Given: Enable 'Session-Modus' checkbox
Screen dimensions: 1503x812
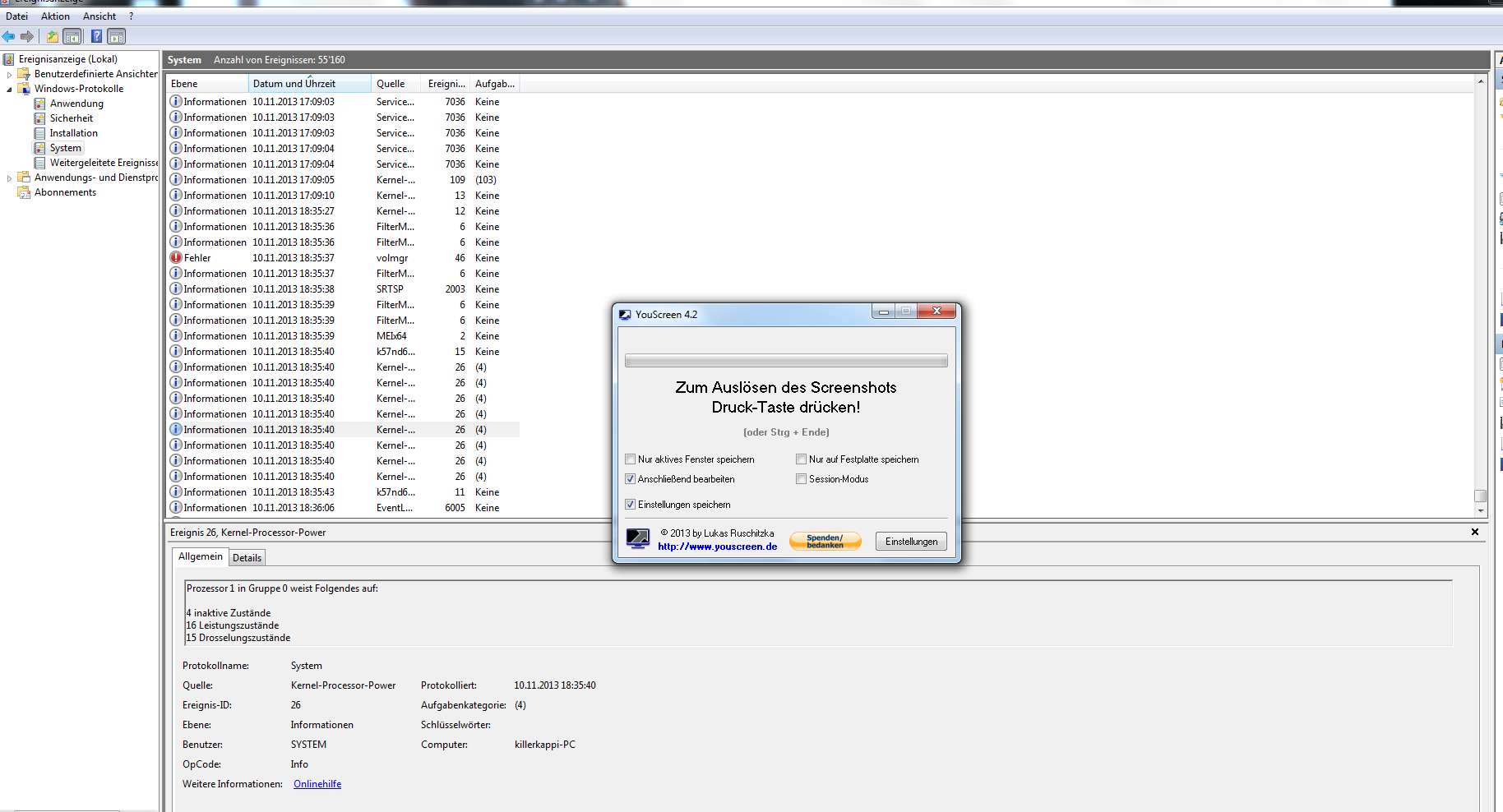Looking at the screenshot, I should (801, 479).
